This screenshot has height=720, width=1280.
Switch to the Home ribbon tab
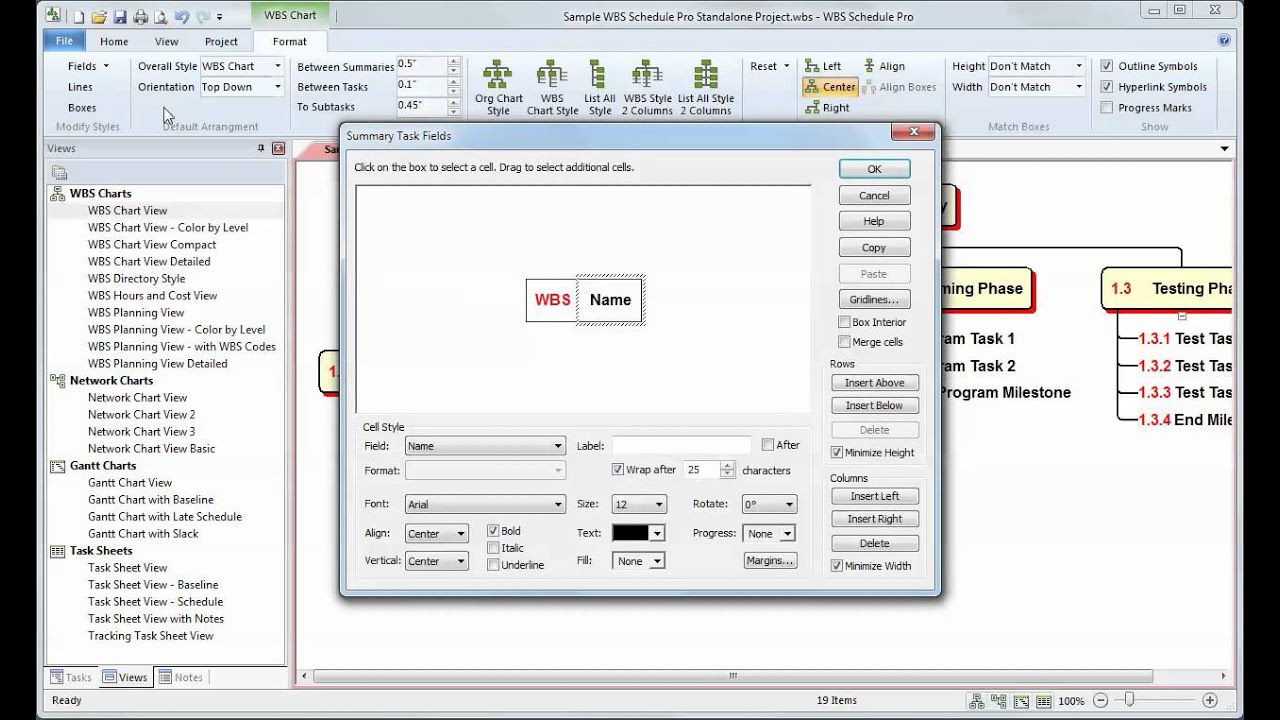[114, 41]
